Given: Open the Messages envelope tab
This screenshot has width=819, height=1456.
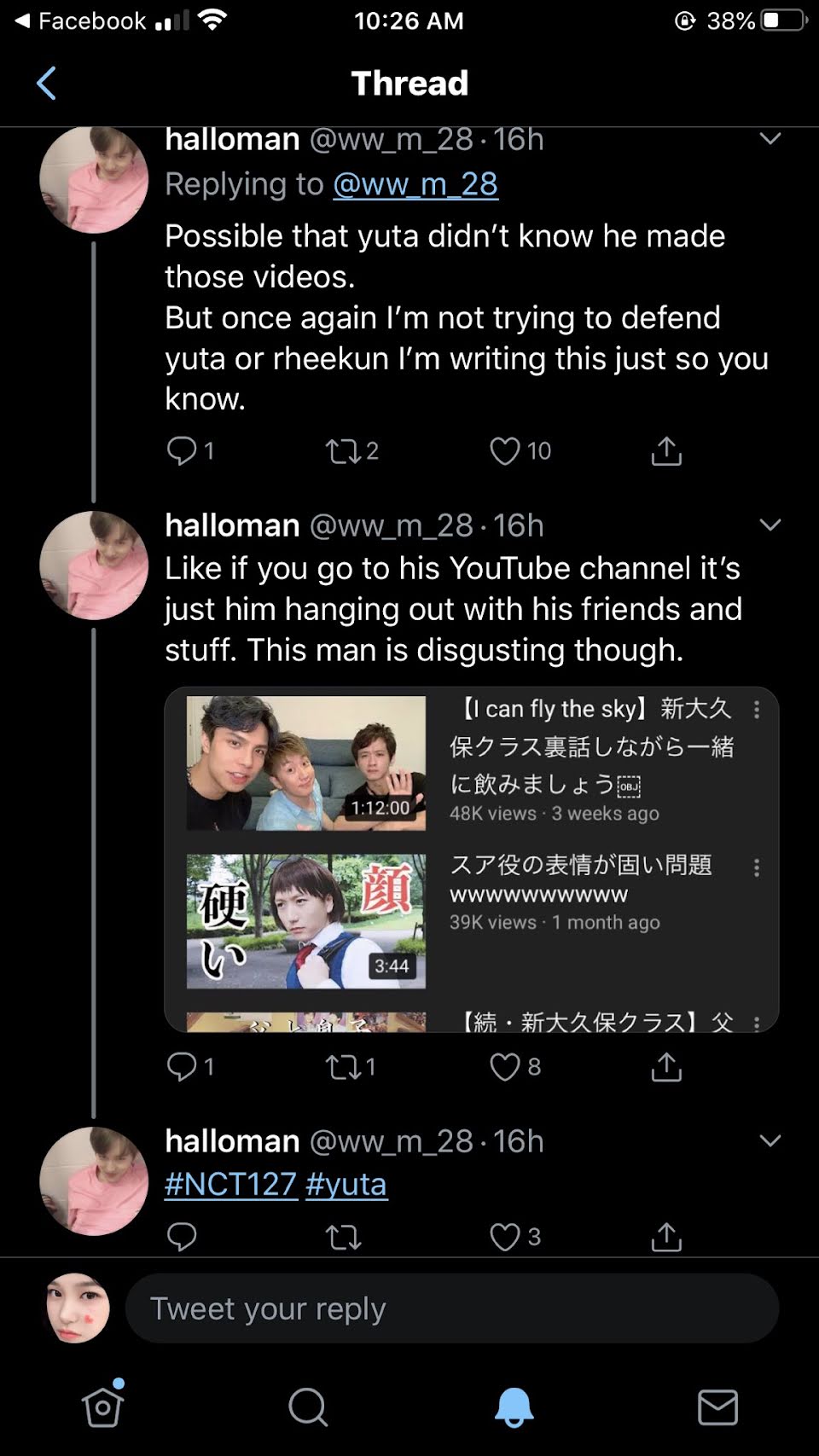Looking at the screenshot, I should pyautogui.click(x=717, y=1407).
